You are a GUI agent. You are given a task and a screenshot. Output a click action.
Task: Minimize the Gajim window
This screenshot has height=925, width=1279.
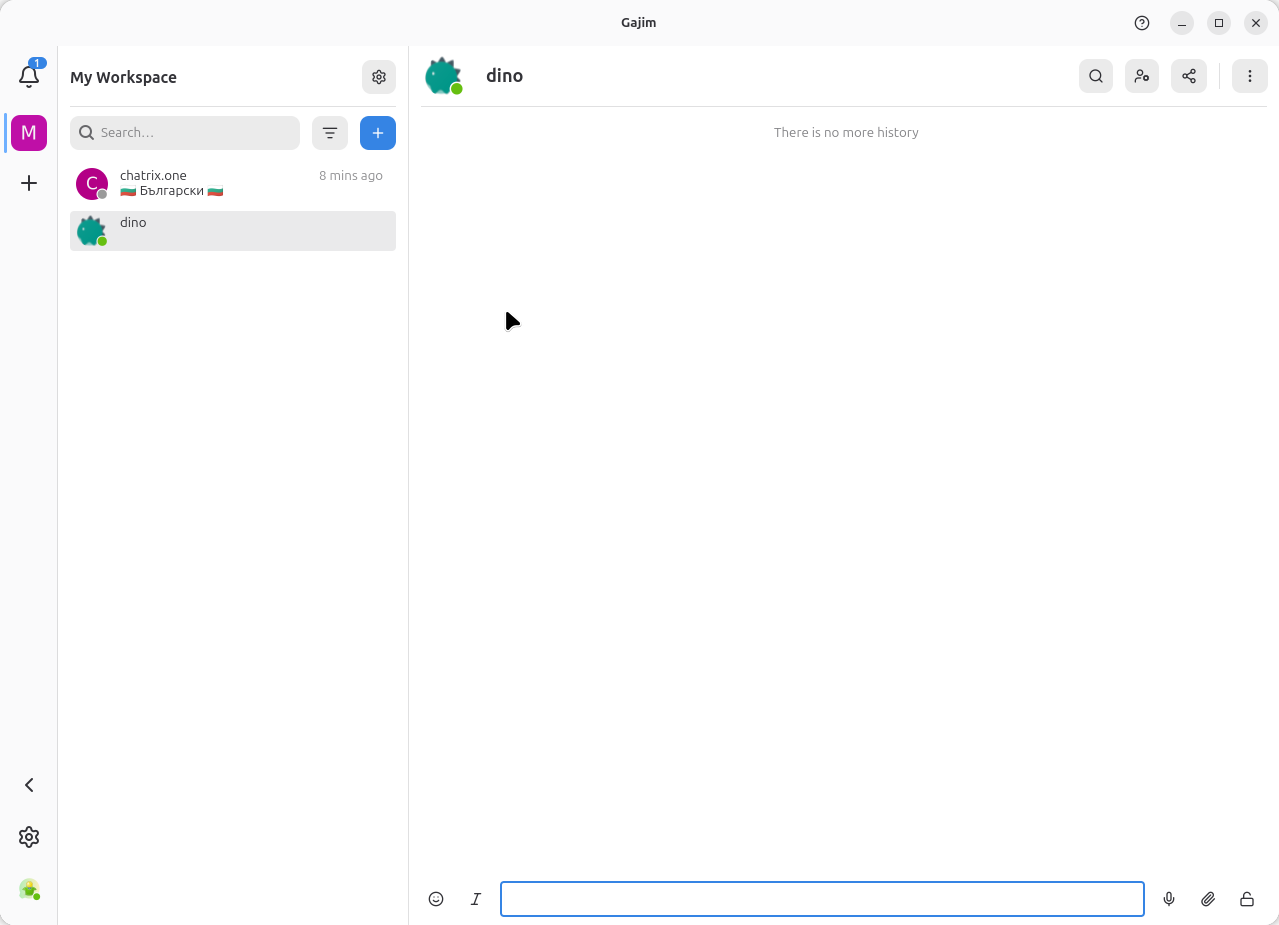[x=1182, y=23]
